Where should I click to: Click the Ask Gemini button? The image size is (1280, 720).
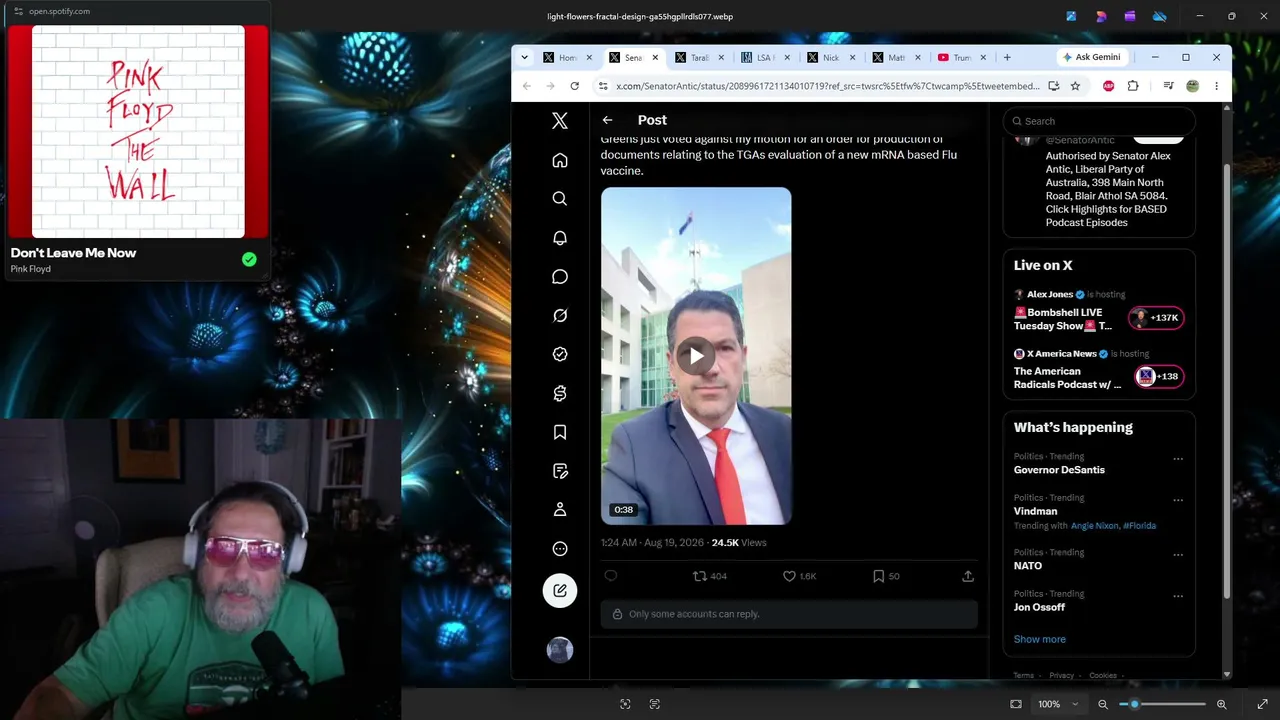(1091, 57)
